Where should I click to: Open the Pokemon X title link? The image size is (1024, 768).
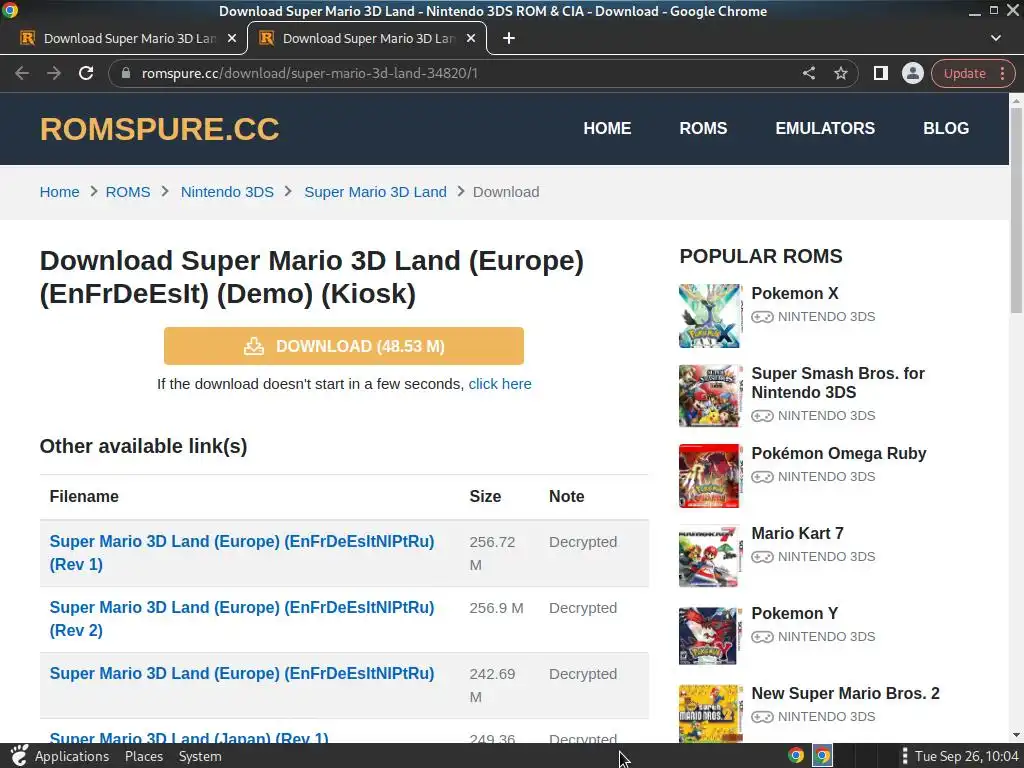click(x=795, y=293)
